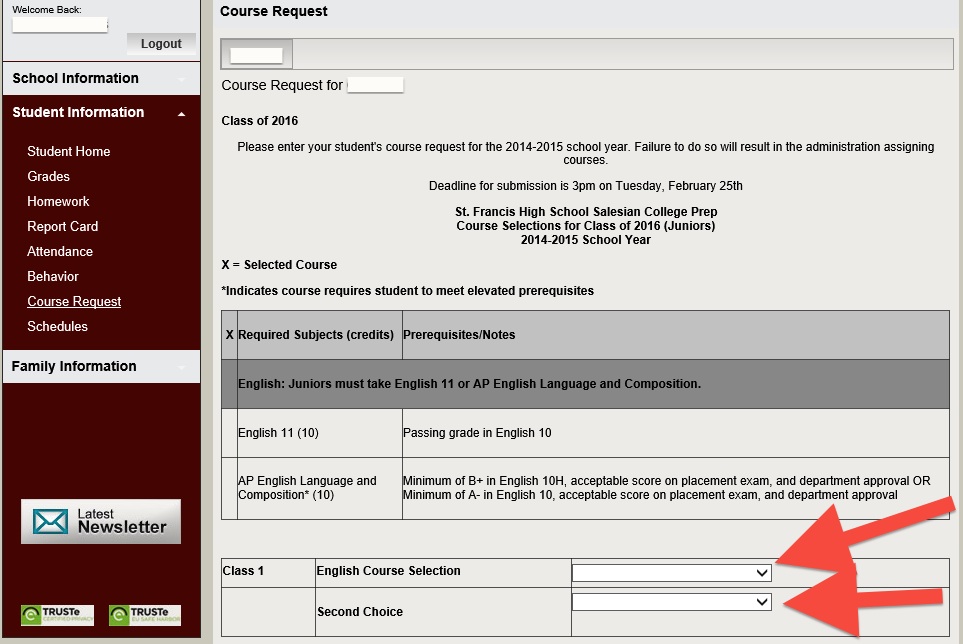This screenshot has width=963, height=644.
Task: Click the TRUSTe EU Safe Harbor badge
Action: pos(145,615)
